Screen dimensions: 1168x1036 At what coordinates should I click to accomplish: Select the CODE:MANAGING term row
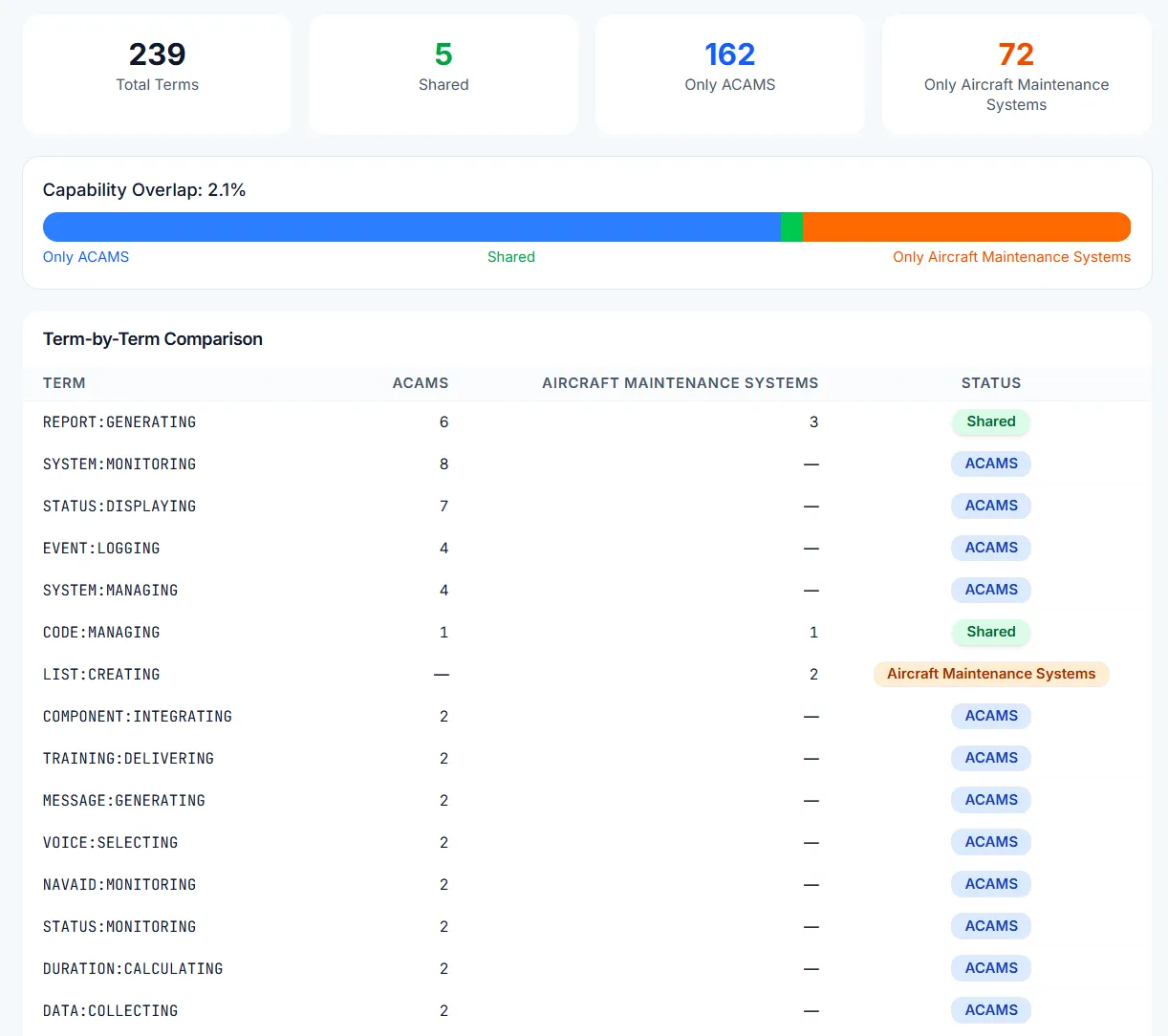[x=101, y=633]
